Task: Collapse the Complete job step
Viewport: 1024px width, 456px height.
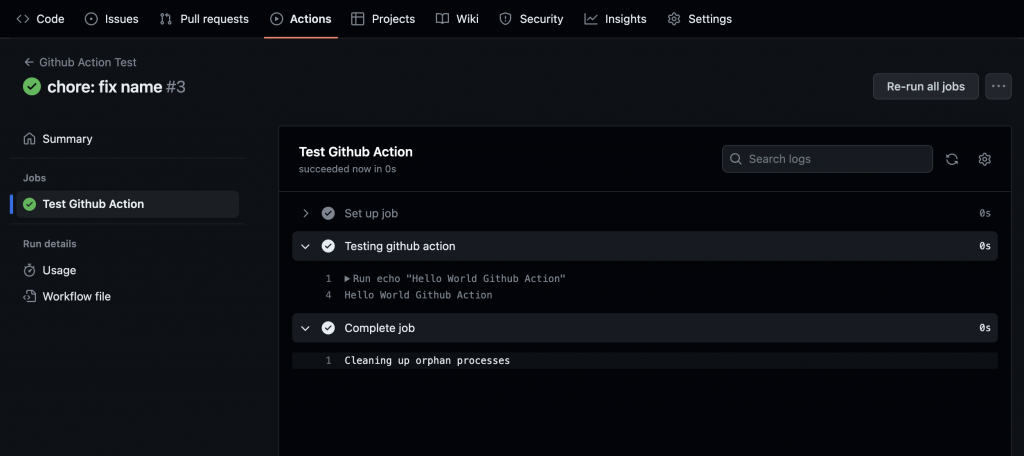Action: pyautogui.click(x=306, y=328)
